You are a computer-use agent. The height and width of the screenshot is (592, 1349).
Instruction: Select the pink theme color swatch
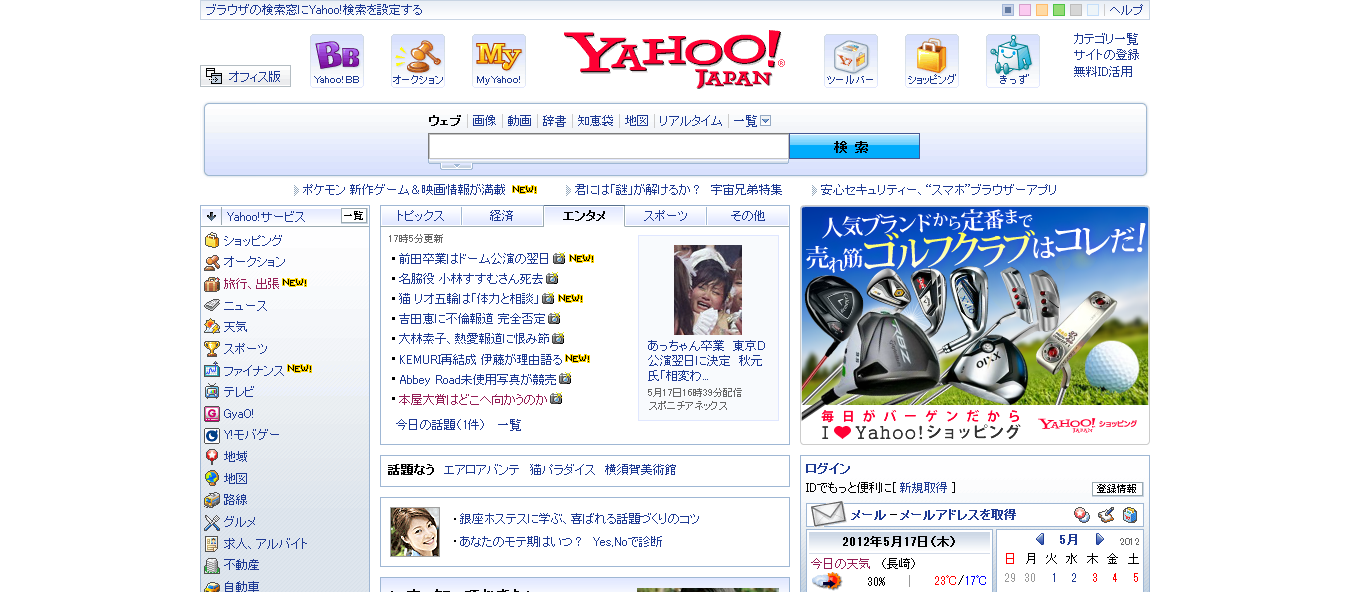pos(1025,10)
